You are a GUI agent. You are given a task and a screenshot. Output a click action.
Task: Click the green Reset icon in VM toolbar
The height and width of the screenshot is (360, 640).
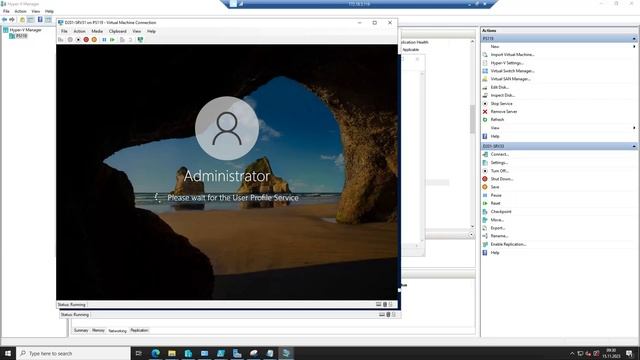(112, 40)
